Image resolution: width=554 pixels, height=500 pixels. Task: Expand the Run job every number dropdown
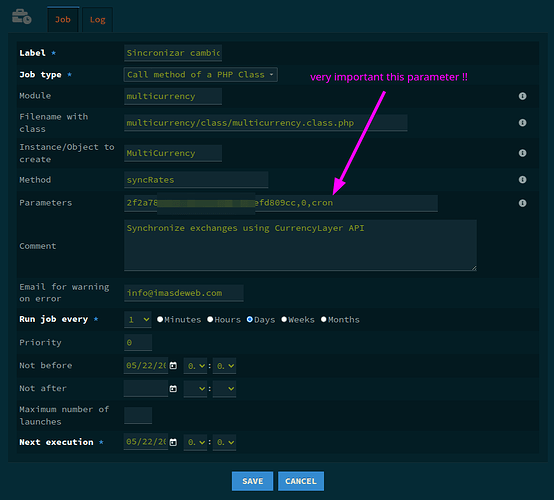click(x=138, y=320)
